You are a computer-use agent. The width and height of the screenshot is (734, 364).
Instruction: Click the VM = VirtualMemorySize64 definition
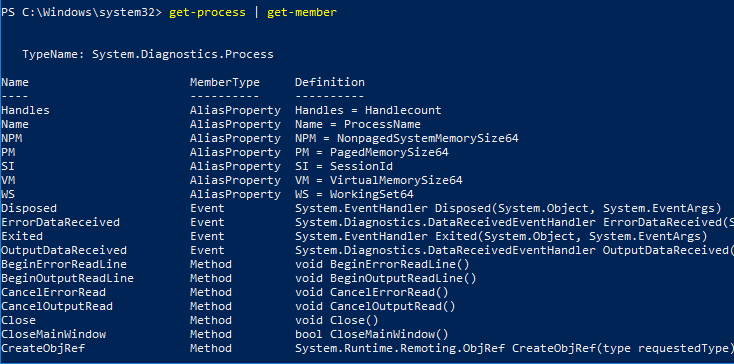pos(379,180)
